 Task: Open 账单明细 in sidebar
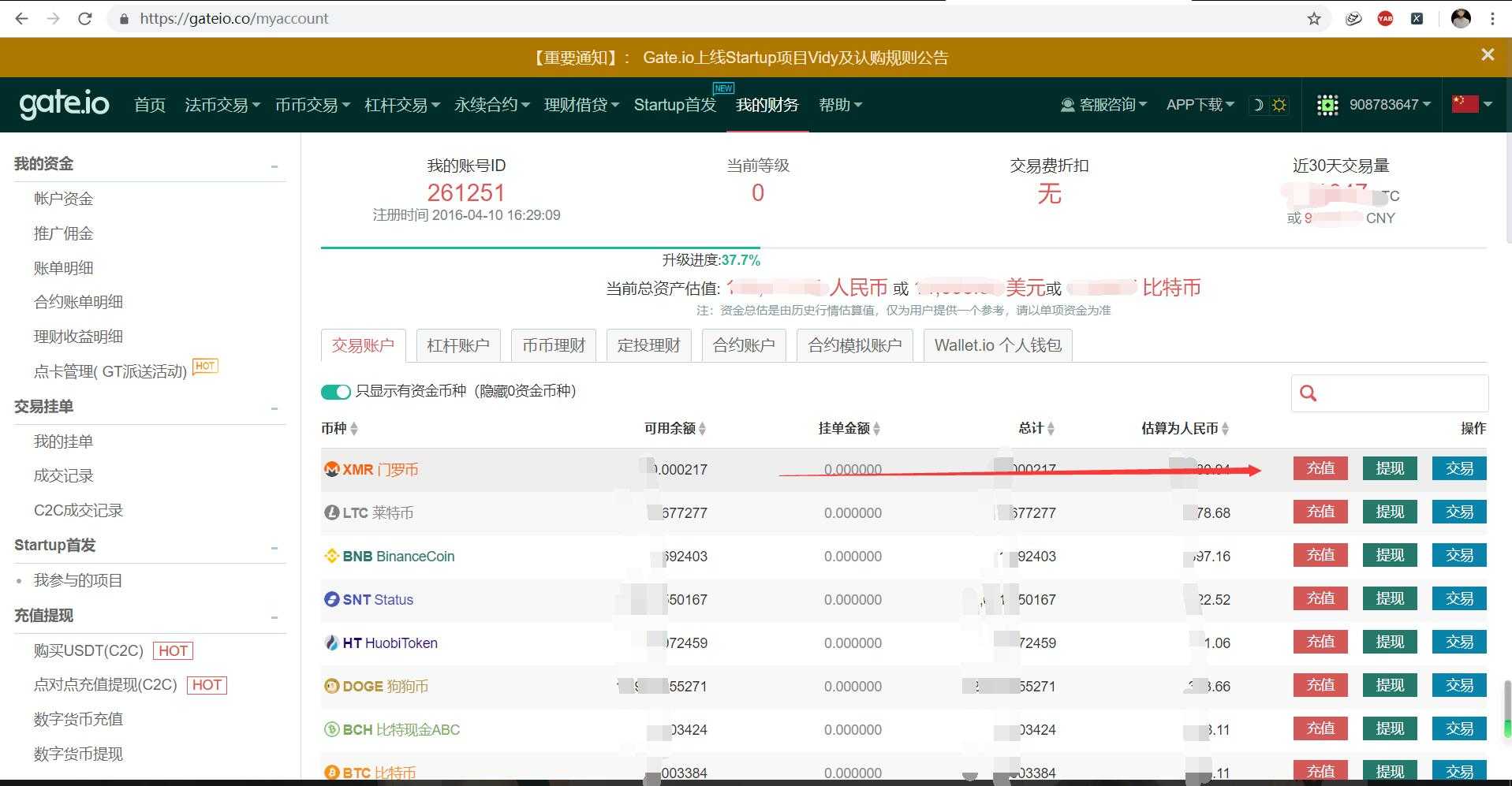tap(63, 268)
